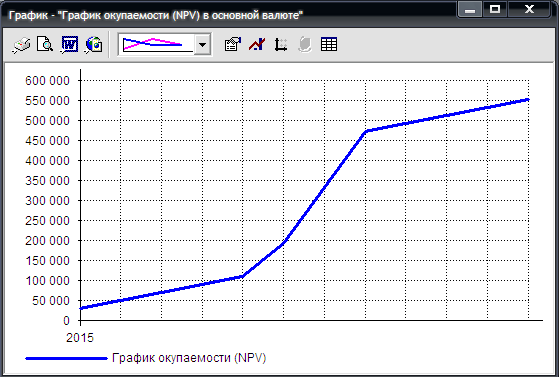The height and width of the screenshot is (377, 560).
Task: Expand the chart type dropdown arrow
Action: point(202,45)
